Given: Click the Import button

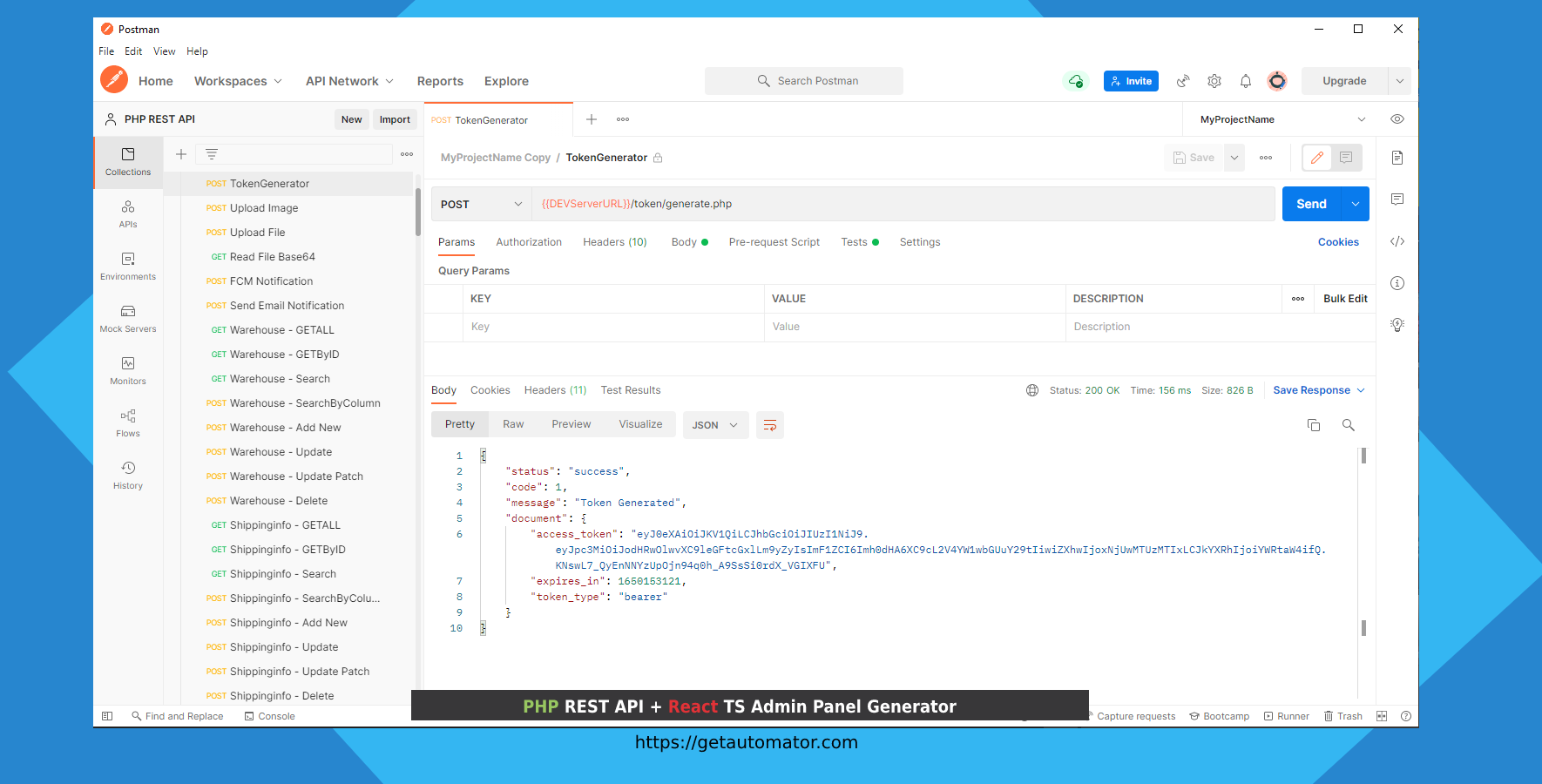Looking at the screenshot, I should 395,119.
